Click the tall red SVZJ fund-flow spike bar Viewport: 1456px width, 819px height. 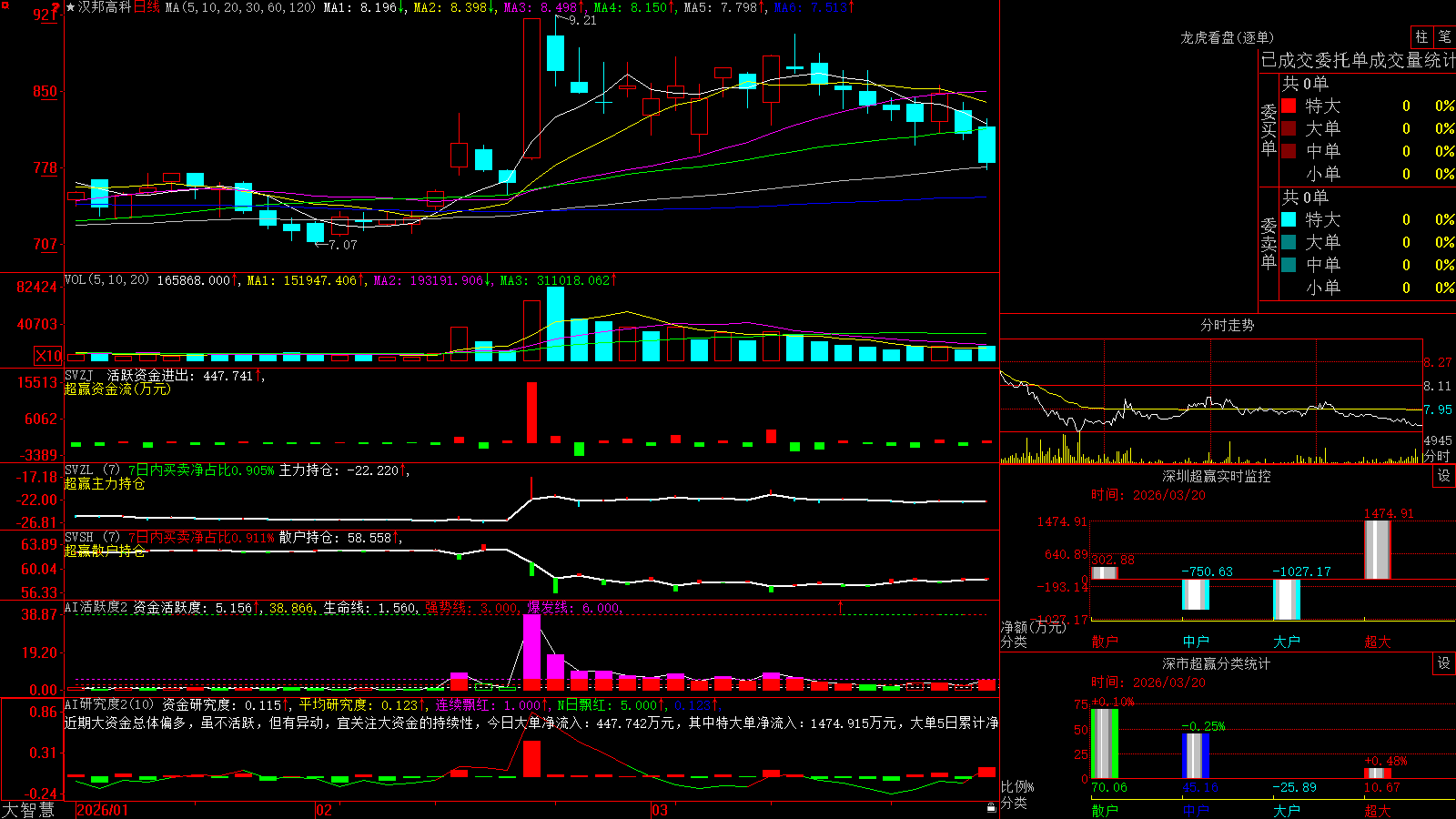(531, 412)
